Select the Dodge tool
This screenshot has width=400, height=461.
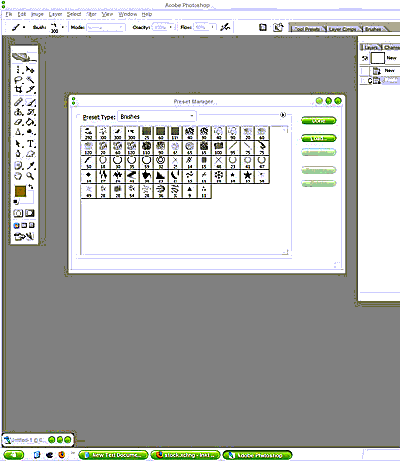pos(30,131)
